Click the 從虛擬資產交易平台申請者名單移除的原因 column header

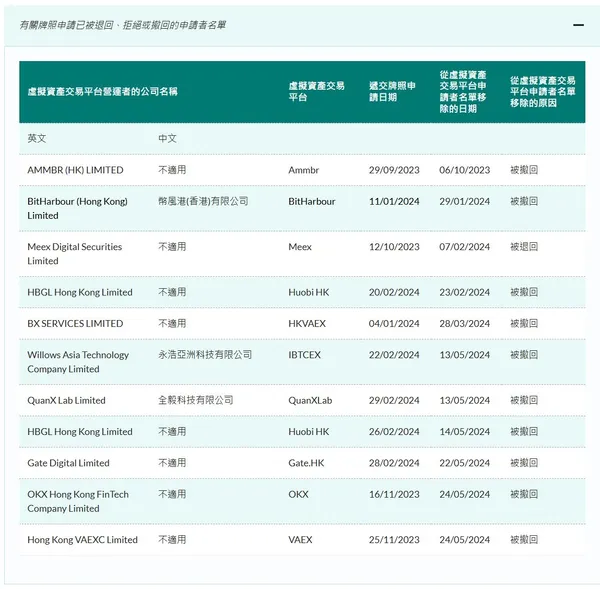(x=543, y=92)
